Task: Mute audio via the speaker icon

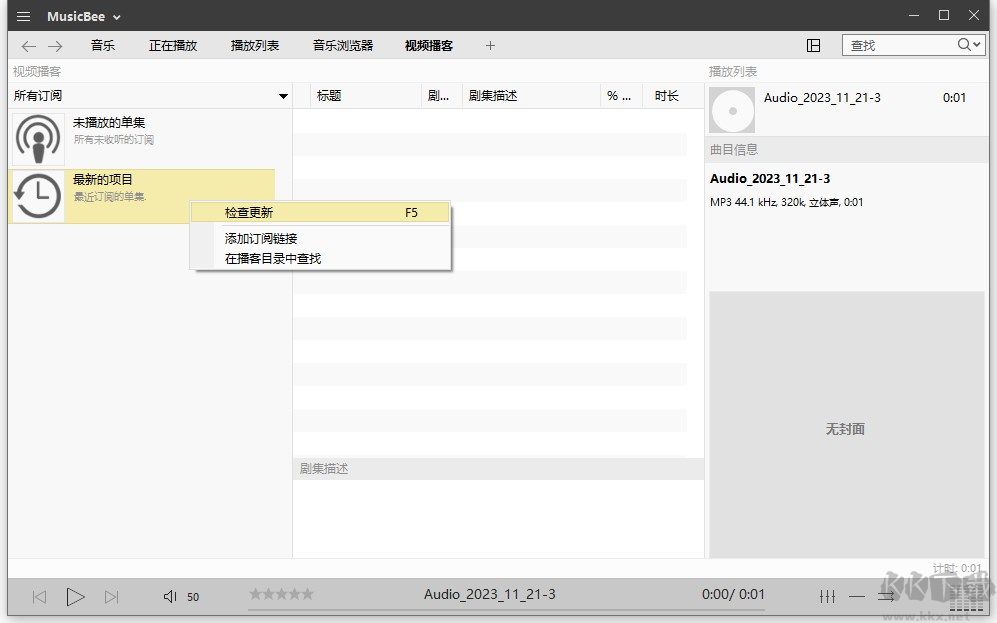Action: pos(170,595)
